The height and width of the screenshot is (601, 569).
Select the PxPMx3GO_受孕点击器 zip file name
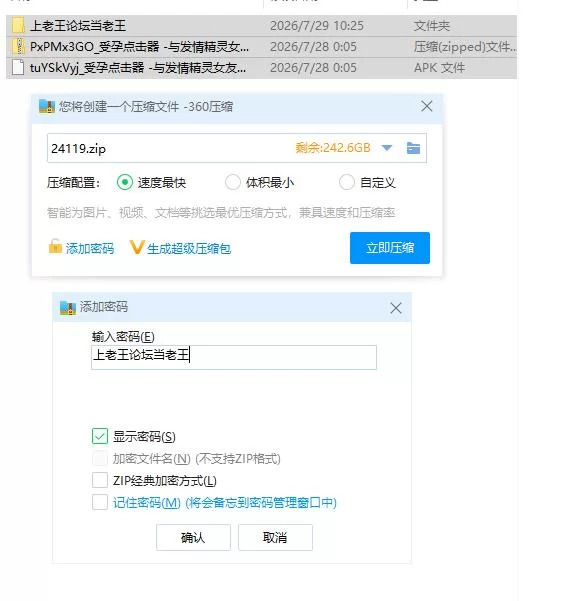[x=139, y=47]
